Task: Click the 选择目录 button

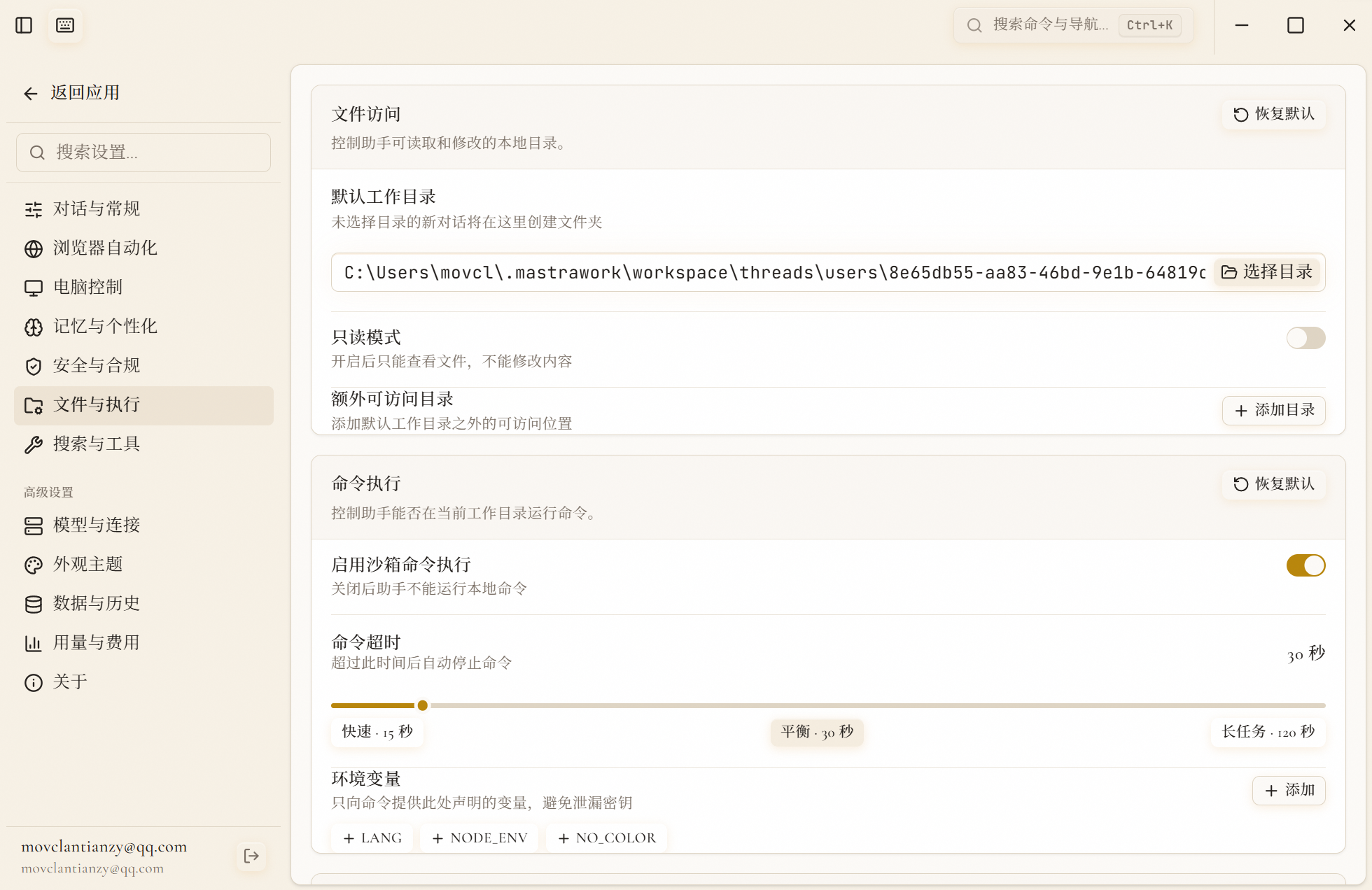Action: (1267, 272)
